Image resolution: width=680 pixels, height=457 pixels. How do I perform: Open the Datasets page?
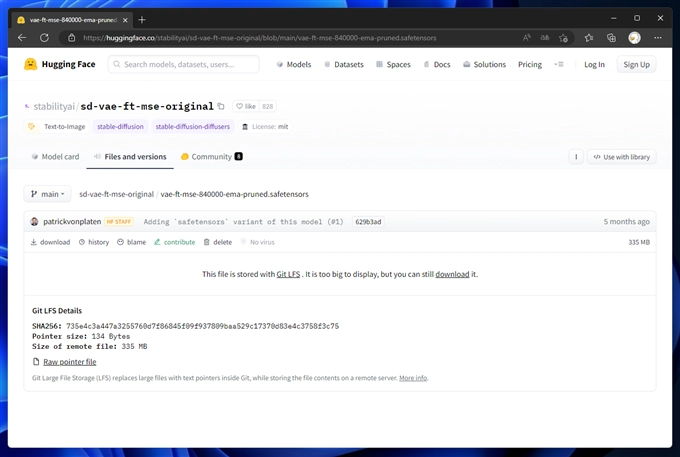[x=344, y=64]
